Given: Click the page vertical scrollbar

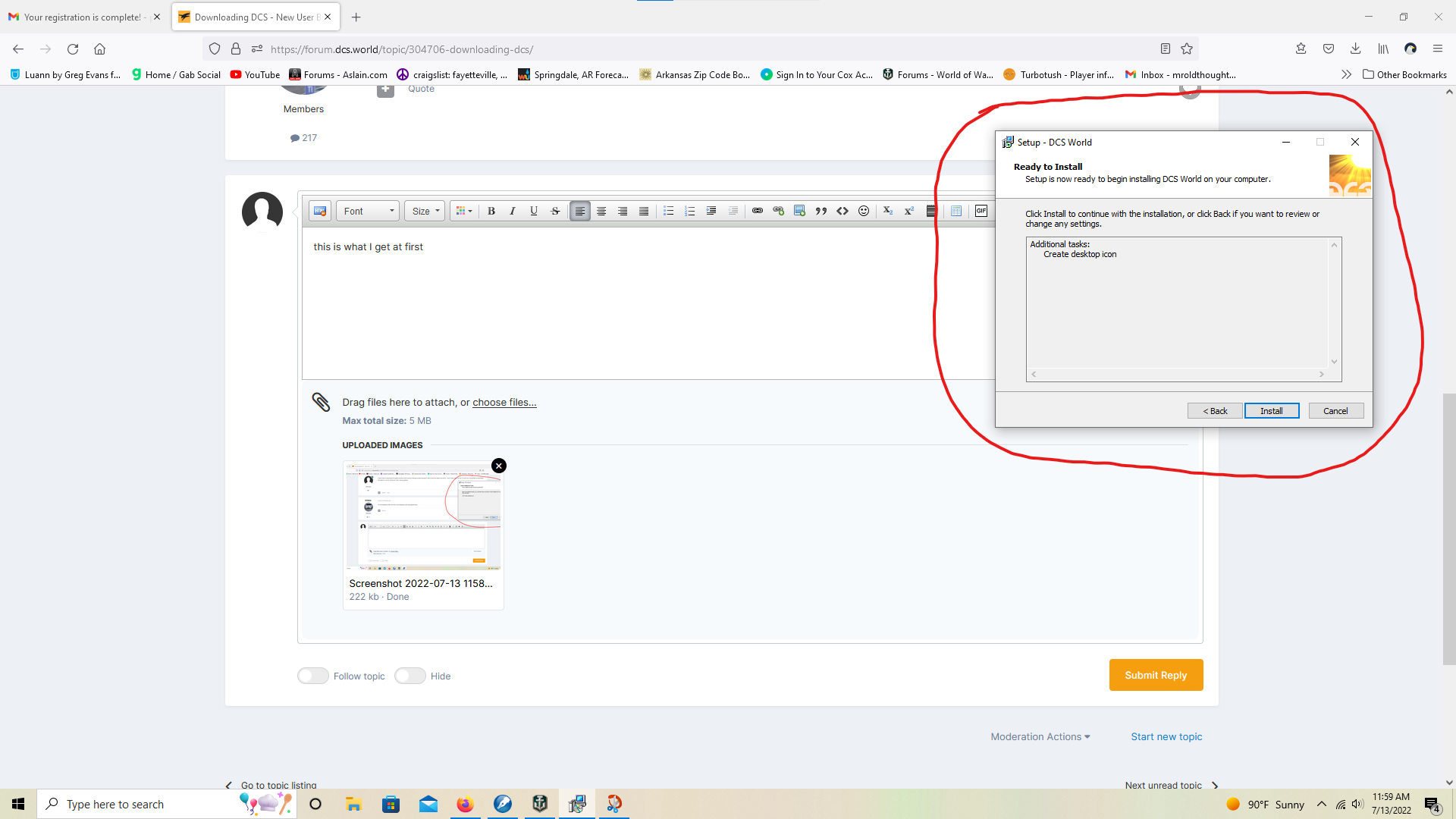Looking at the screenshot, I should (1449, 528).
